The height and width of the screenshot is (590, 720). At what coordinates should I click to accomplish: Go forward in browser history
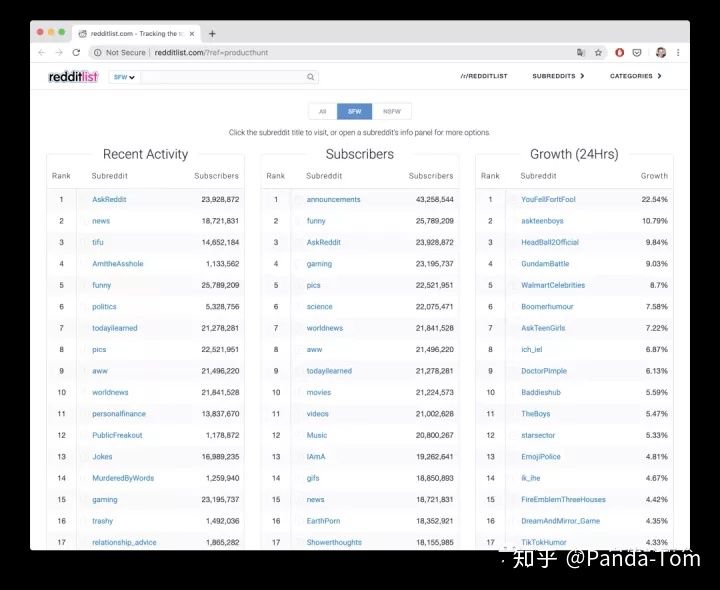[59, 53]
